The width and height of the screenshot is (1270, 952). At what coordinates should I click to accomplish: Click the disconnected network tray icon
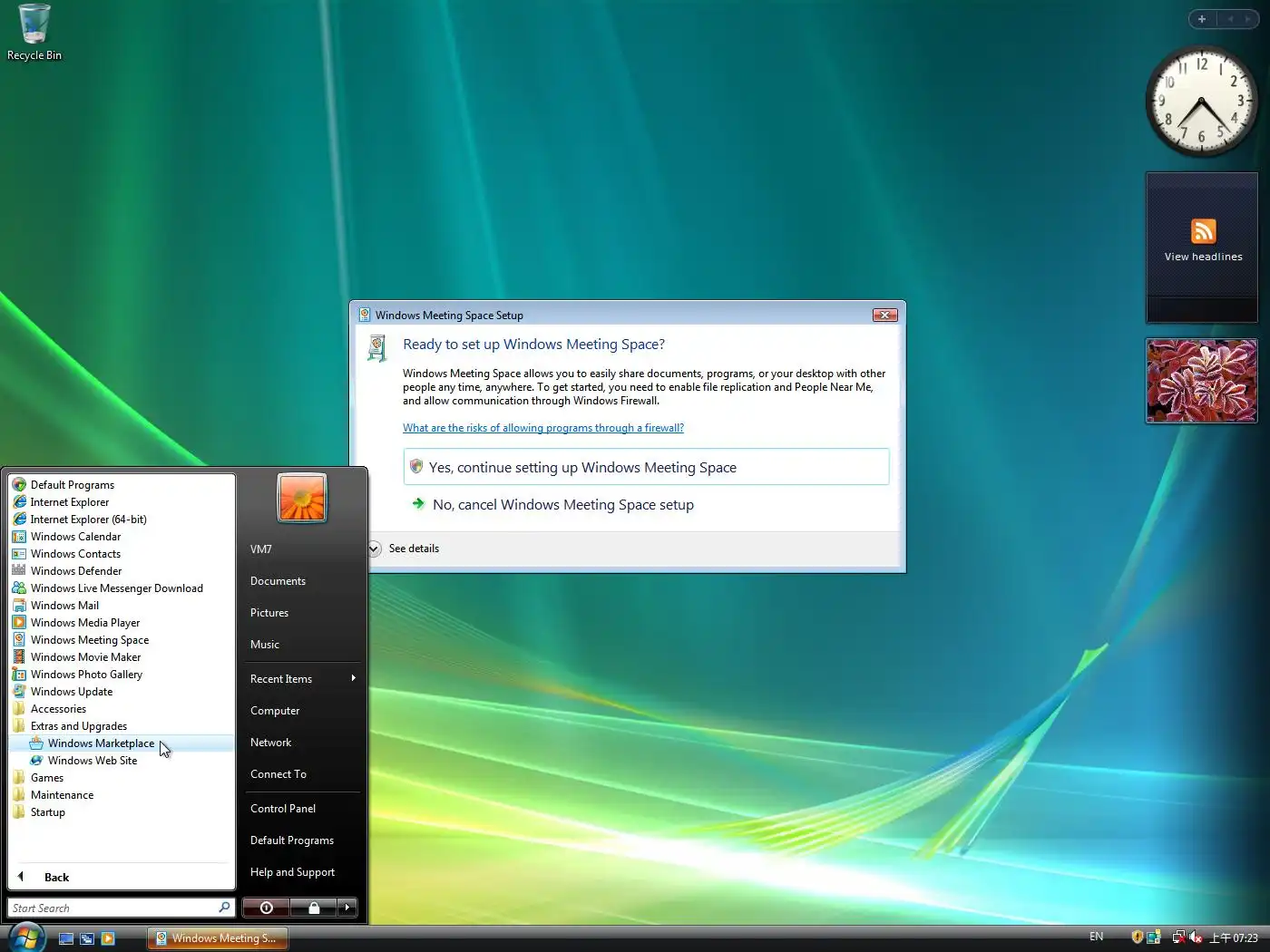[1178, 937]
